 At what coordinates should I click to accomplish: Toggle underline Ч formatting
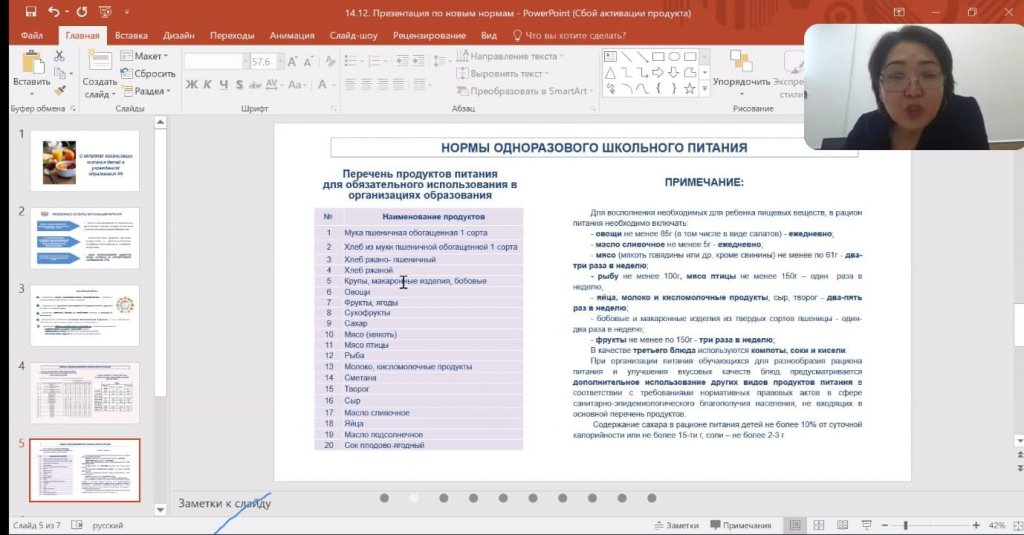(224, 84)
